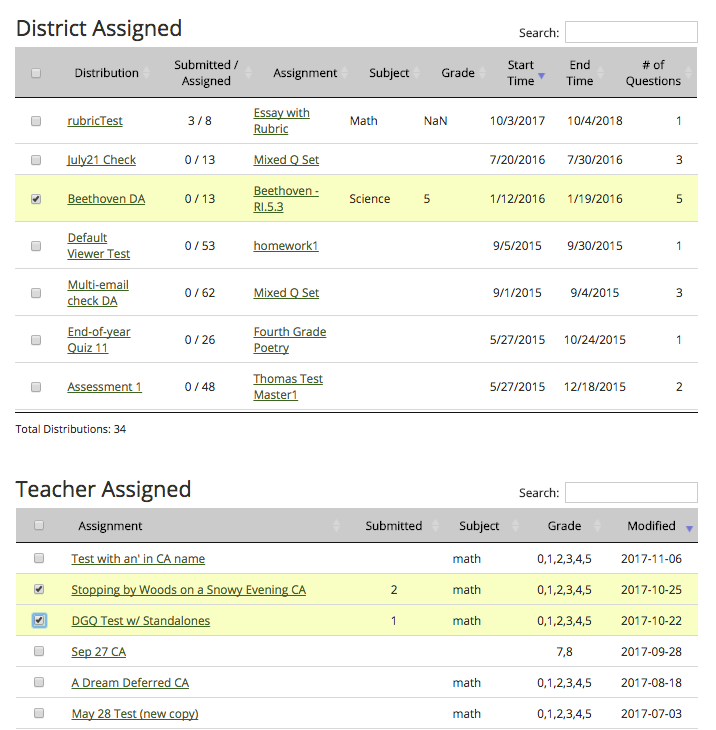Open Fourth Grade Poetry assignment
Image resolution: width=716 pixels, height=730 pixels.
pos(290,340)
